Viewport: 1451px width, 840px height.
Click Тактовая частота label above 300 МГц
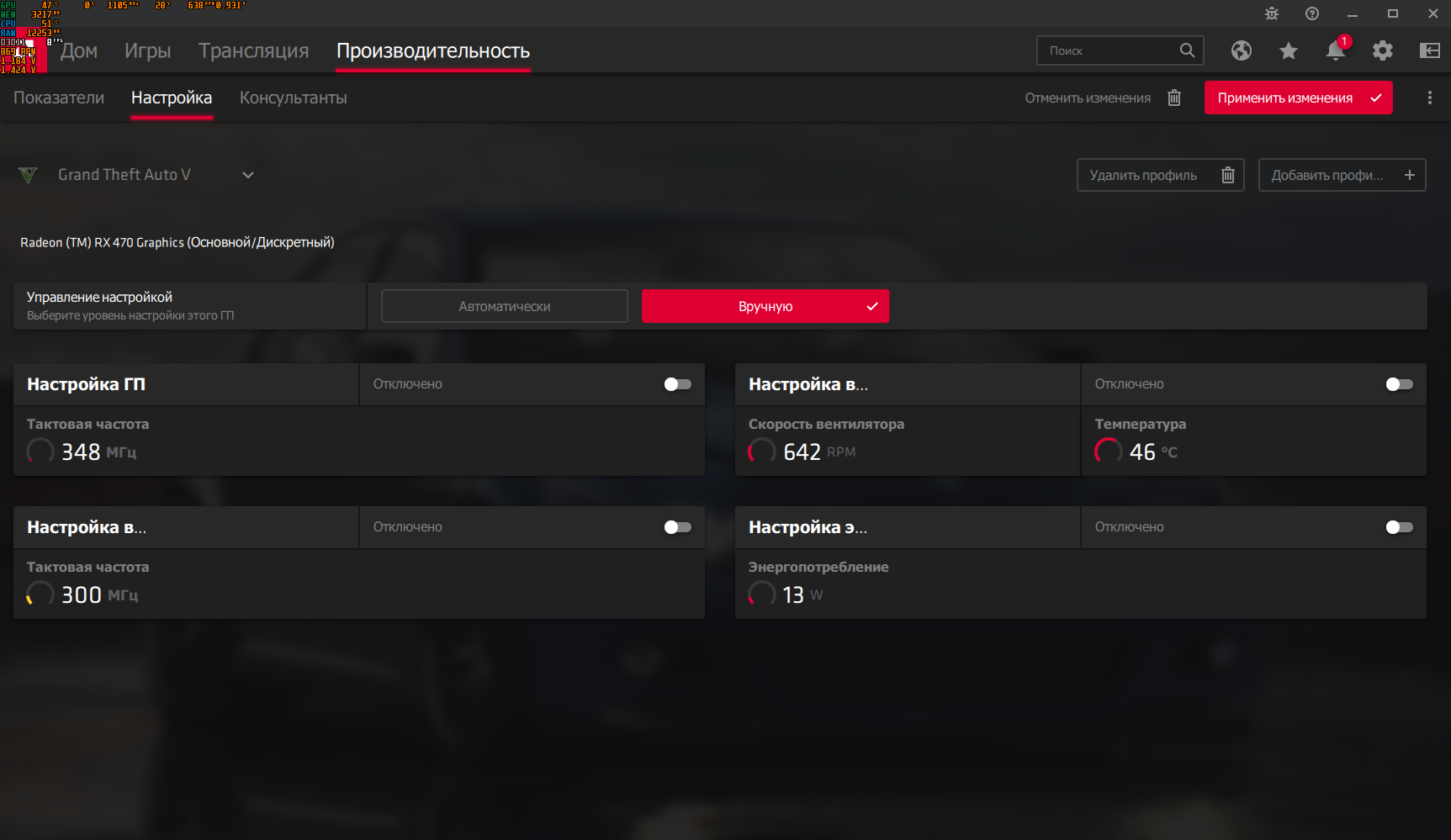pos(88,567)
